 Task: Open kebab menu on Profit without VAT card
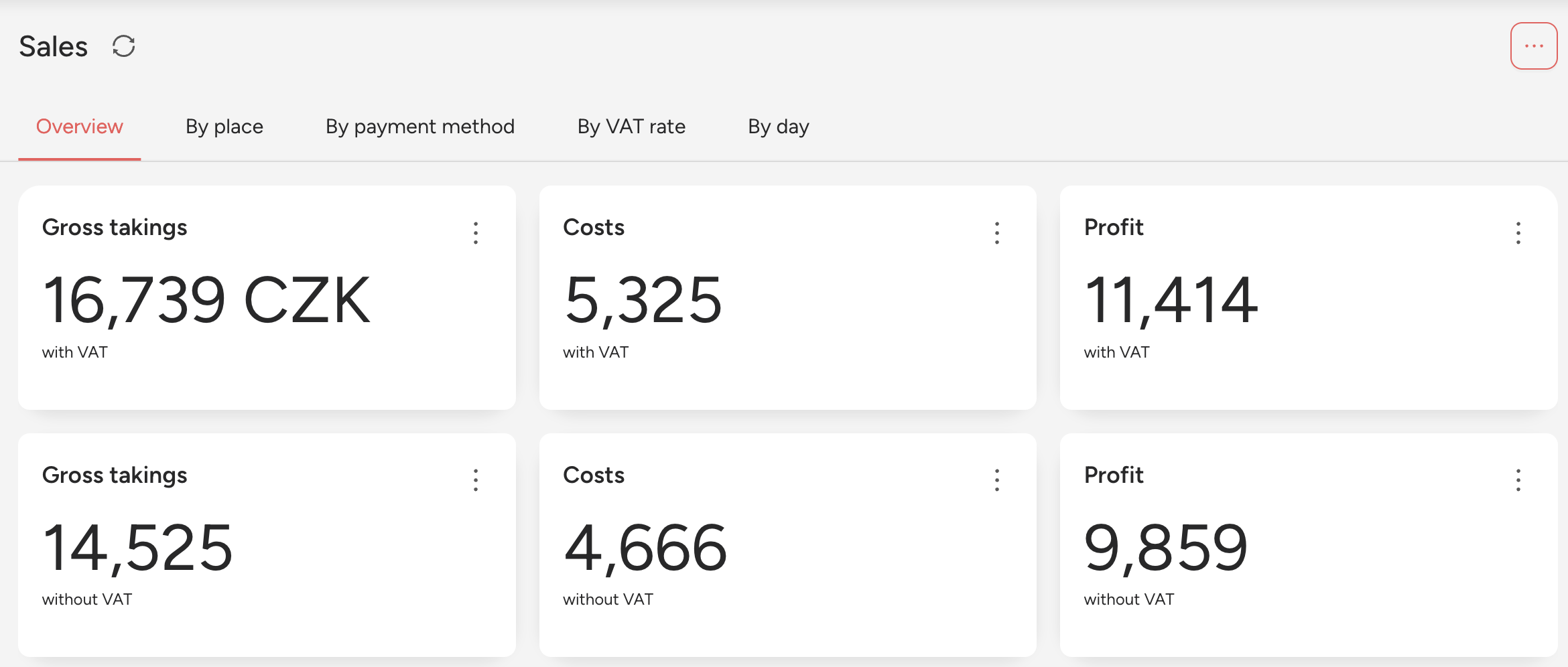coord(1518,480)
